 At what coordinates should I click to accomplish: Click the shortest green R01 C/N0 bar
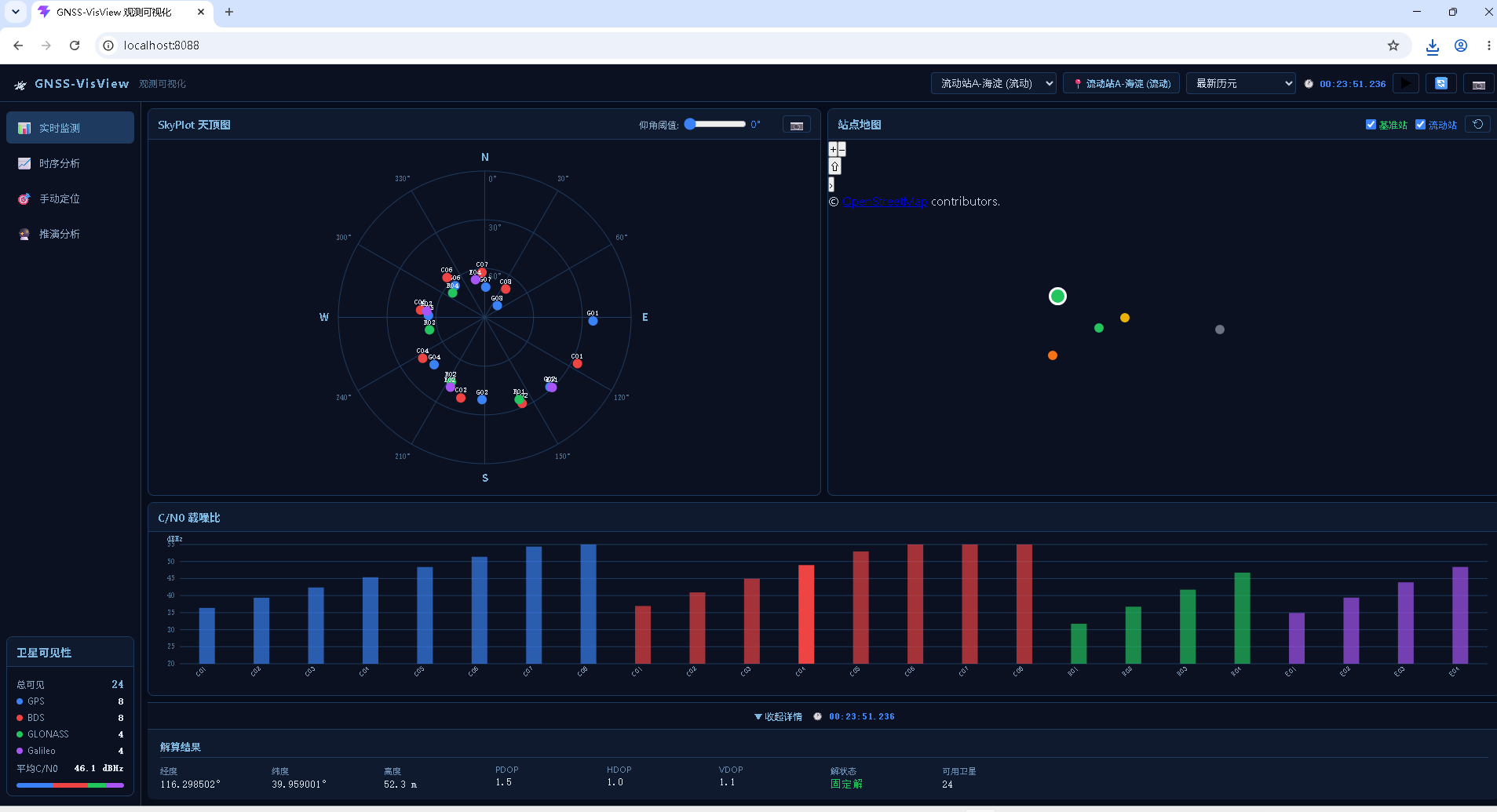tap(1079, 643)
